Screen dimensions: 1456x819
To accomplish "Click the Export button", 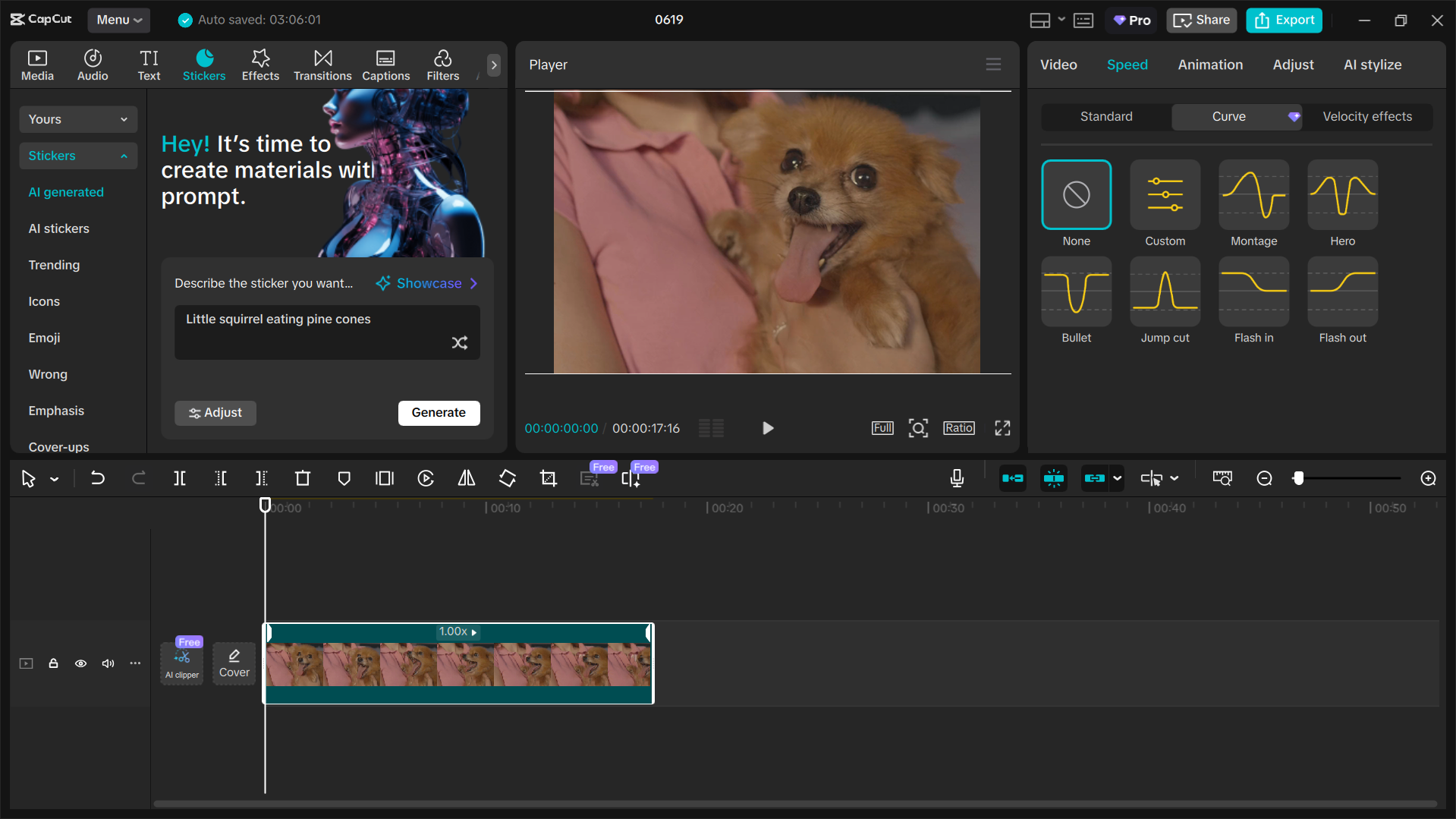I will click(1283, 20).
